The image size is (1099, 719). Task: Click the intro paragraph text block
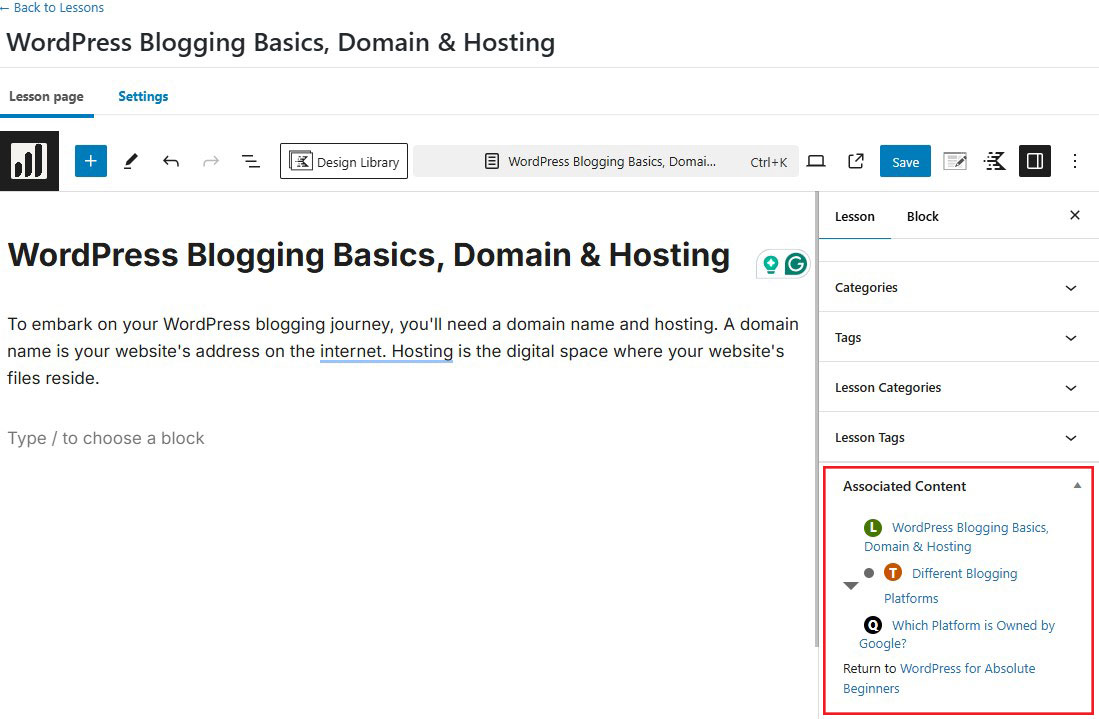[x=403, y=351]
